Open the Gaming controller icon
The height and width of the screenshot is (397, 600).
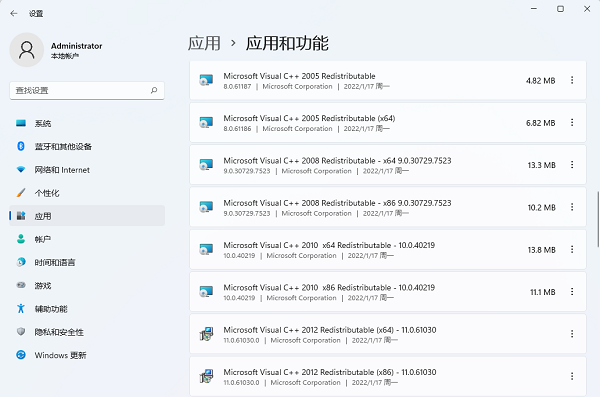[21, 285]
